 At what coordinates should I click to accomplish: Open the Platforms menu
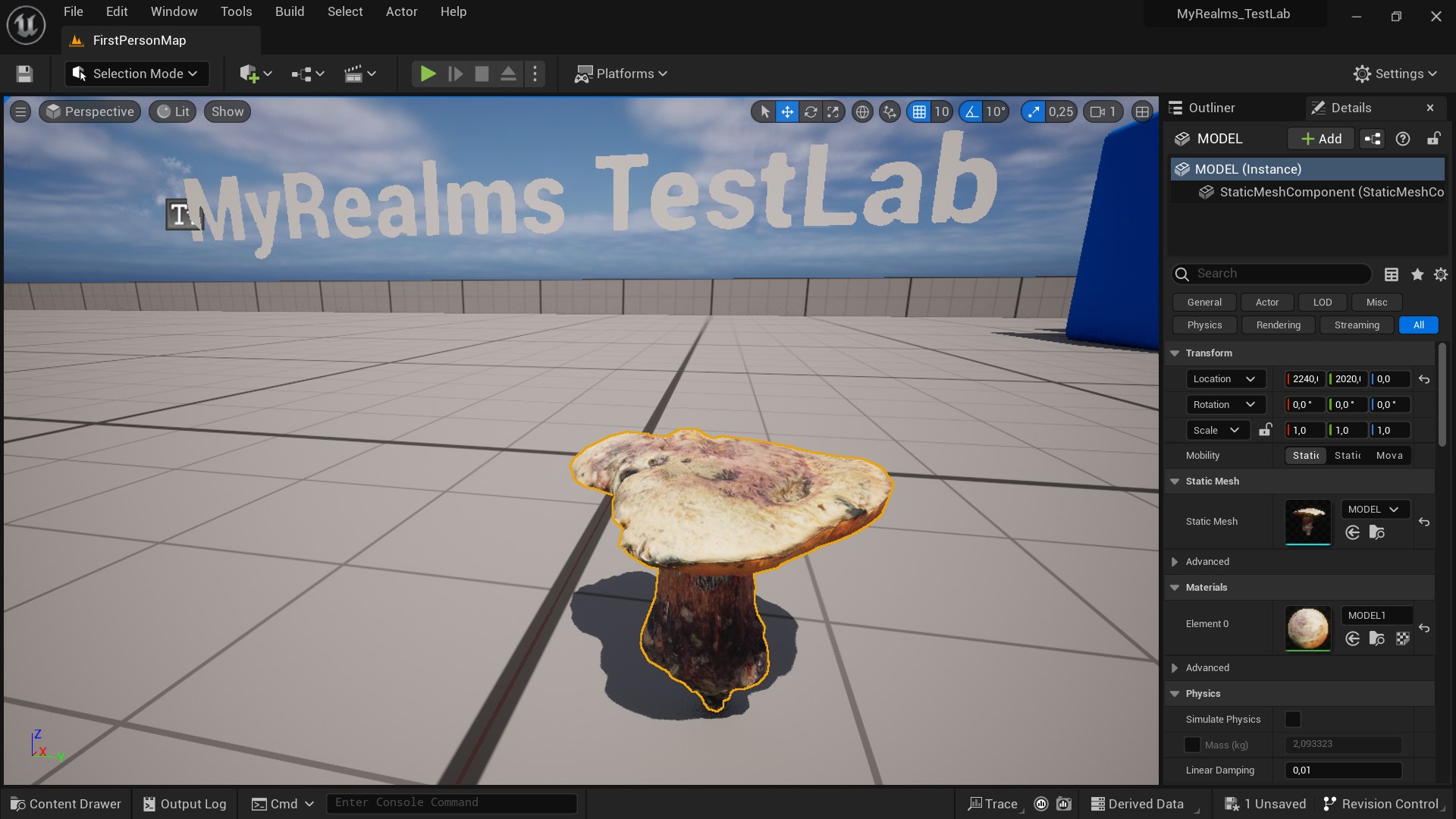click(x=621, y=74)
